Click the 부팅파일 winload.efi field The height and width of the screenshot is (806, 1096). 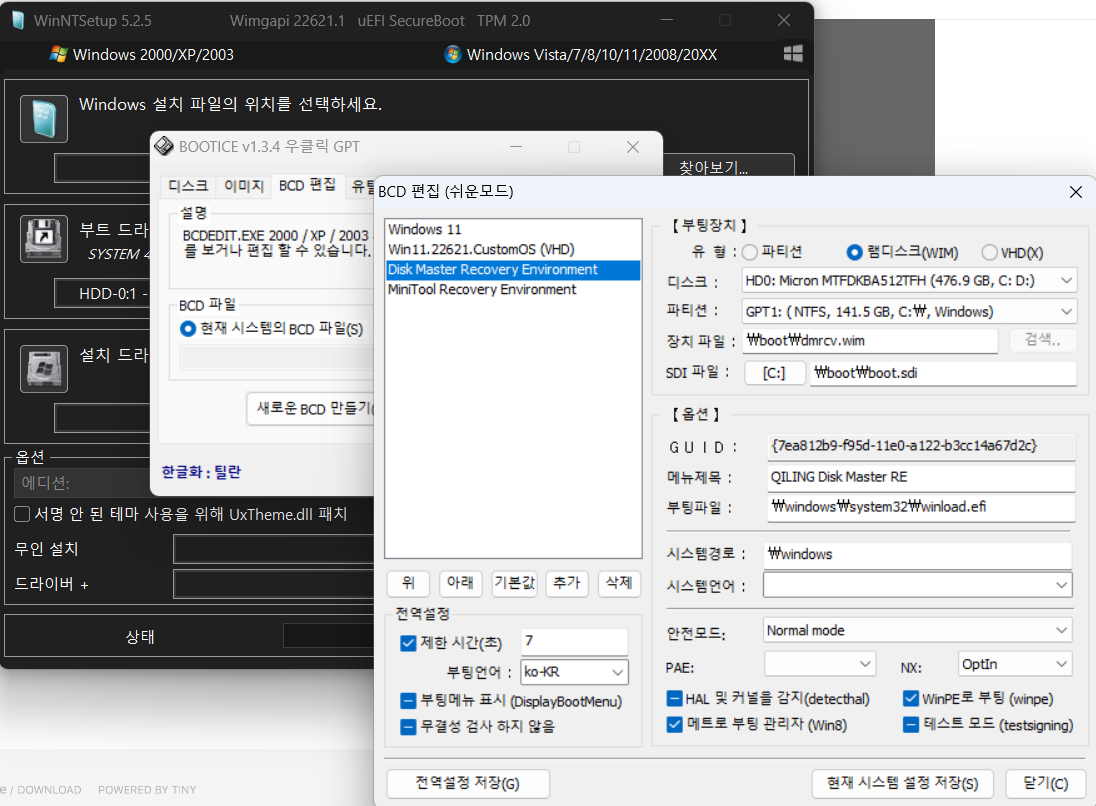921,507
